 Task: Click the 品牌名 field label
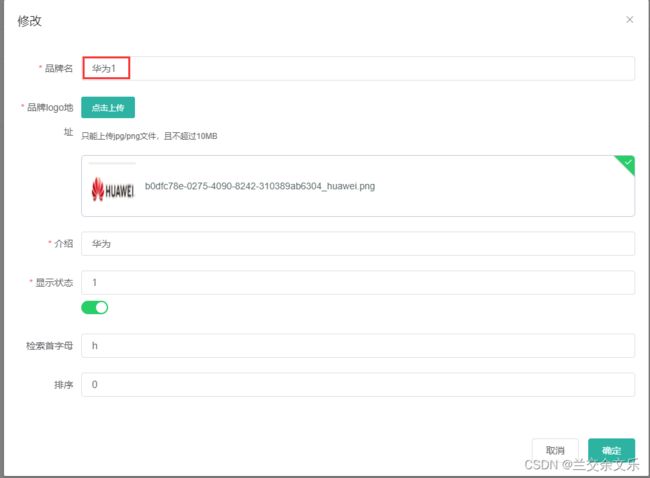tap(58, 68)
